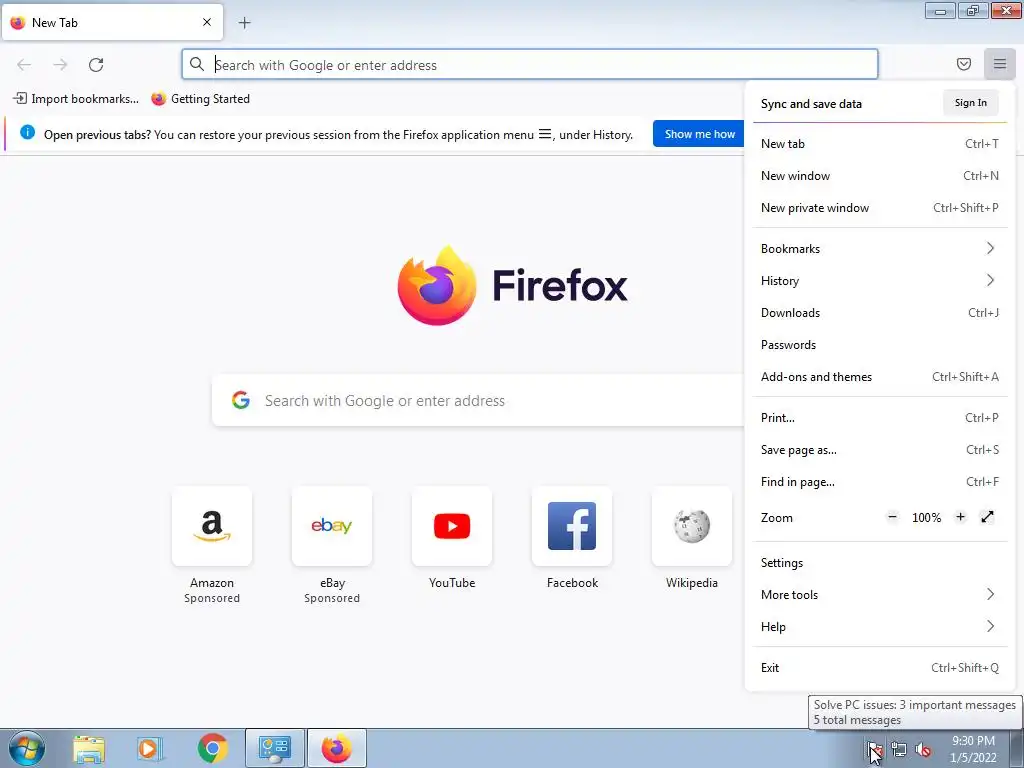The height and width of the screenshot is (768, 1024).
Task: Increase zoom with the plus button
Action: 960,517
